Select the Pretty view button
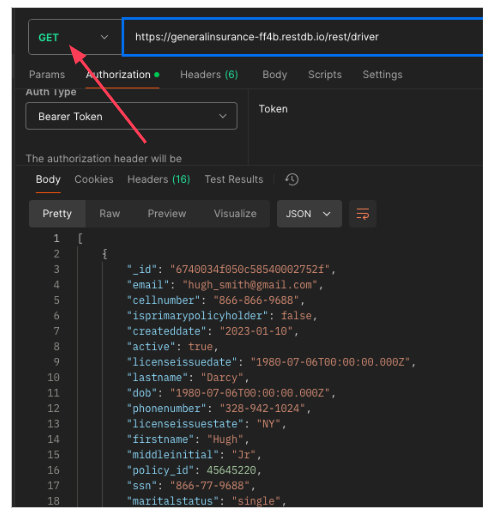 (57, 214)
